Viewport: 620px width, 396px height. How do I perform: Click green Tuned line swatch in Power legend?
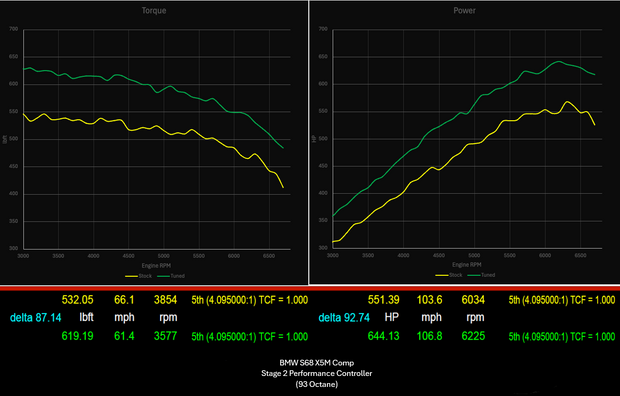click(474, 275)
